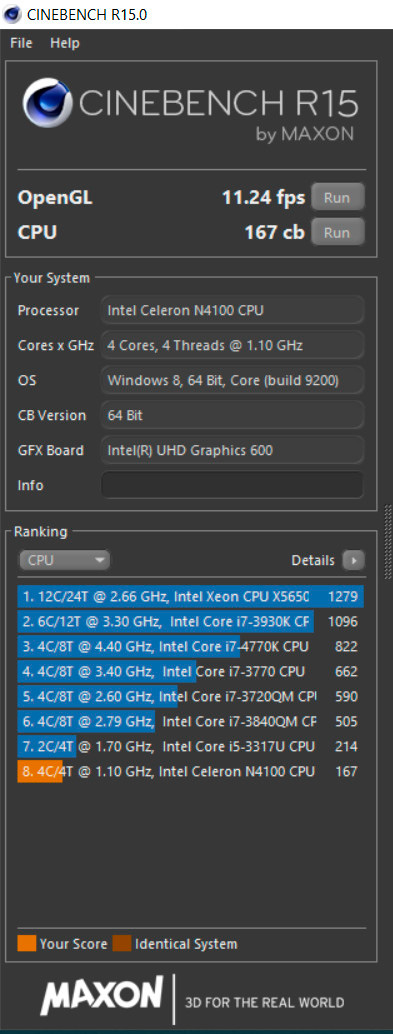
Task: Select the Celeron N4100 ranking row
Action: (191, 771)
